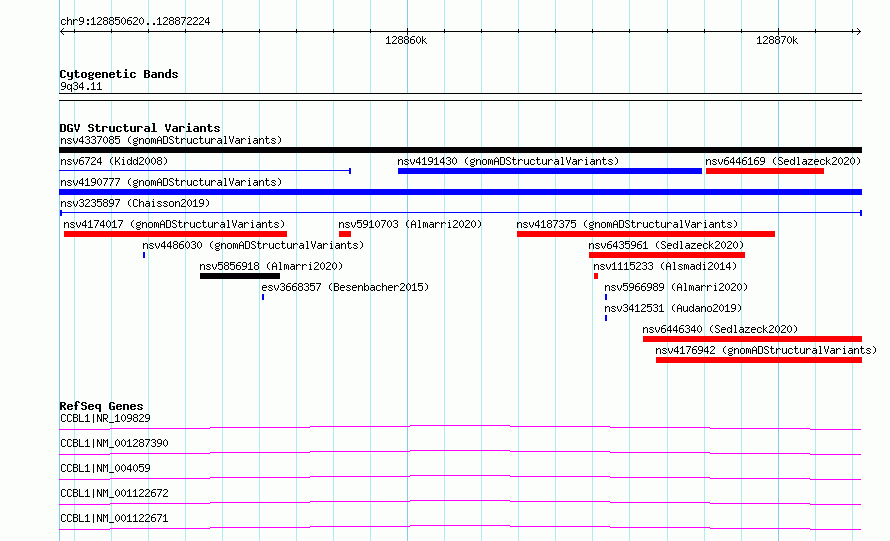This screenshot has width=890, height=541.
Task: Open nsv4191430 gnomAD variant label
Action: [508, 161]
